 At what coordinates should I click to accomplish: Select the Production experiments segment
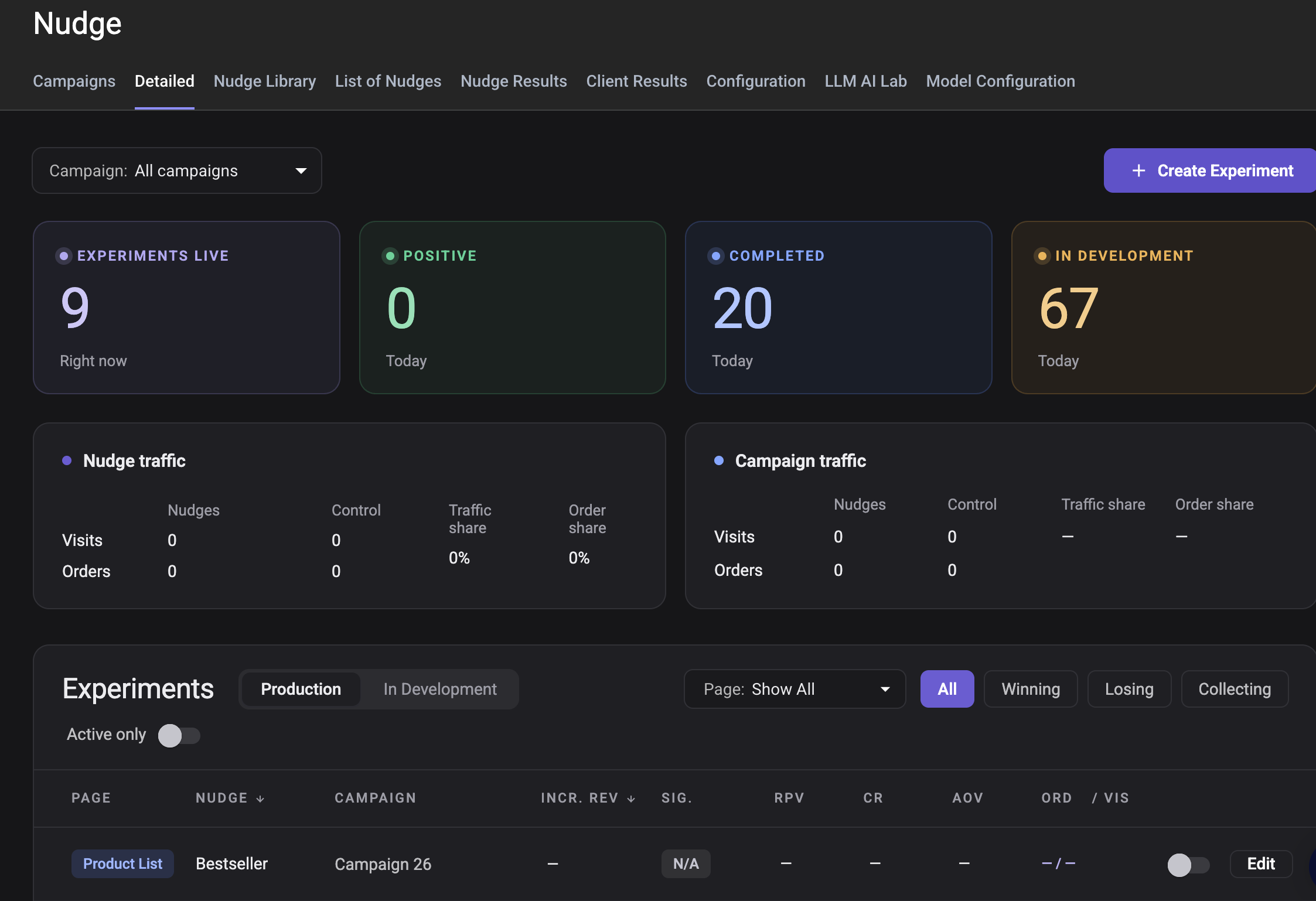tap(301, 689)
